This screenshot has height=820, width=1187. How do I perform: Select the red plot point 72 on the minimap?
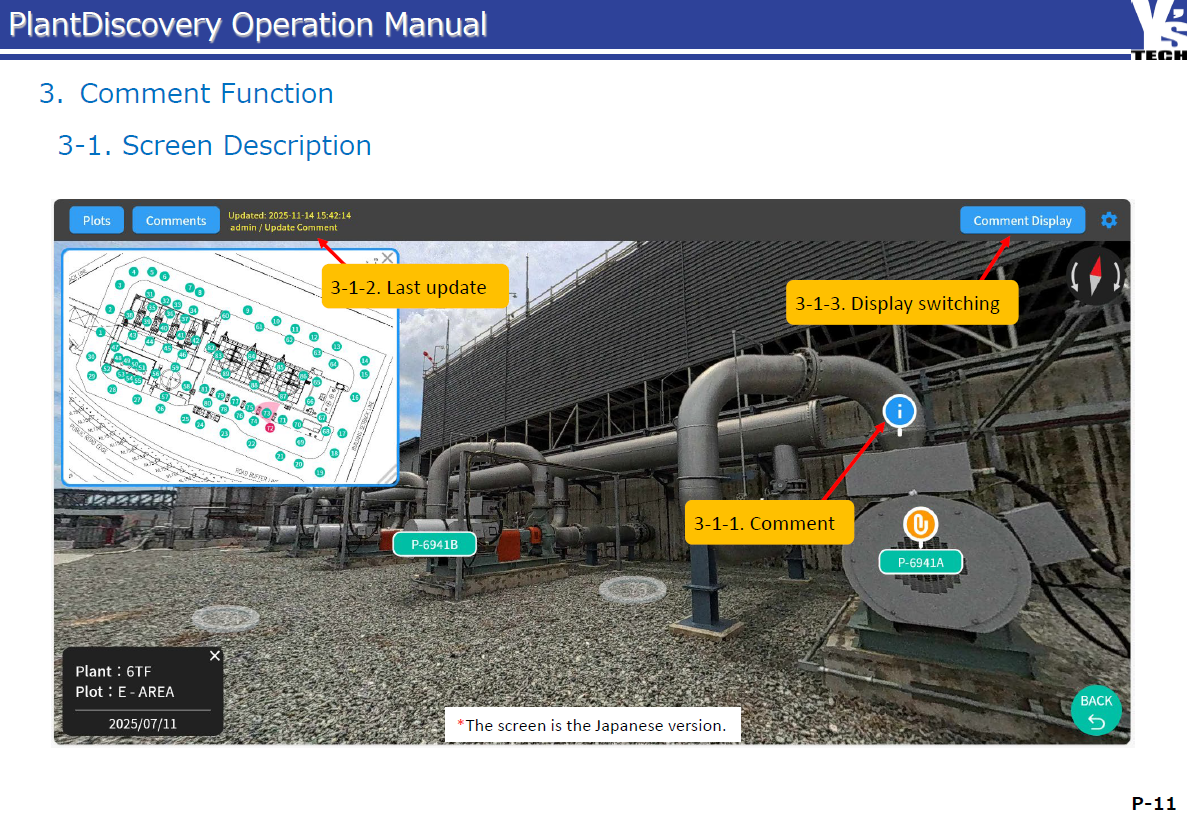click(269, 426)
